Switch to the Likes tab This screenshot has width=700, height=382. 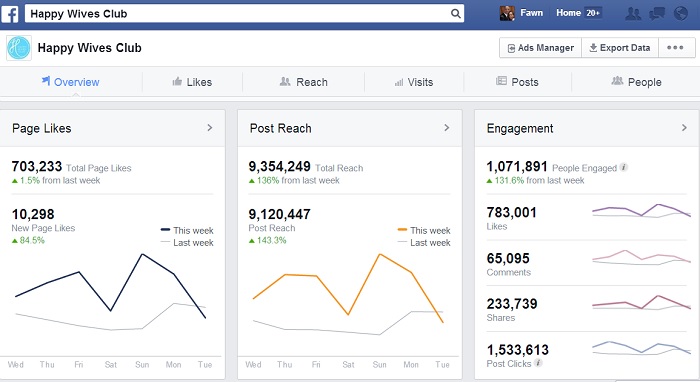pos(192,82)
